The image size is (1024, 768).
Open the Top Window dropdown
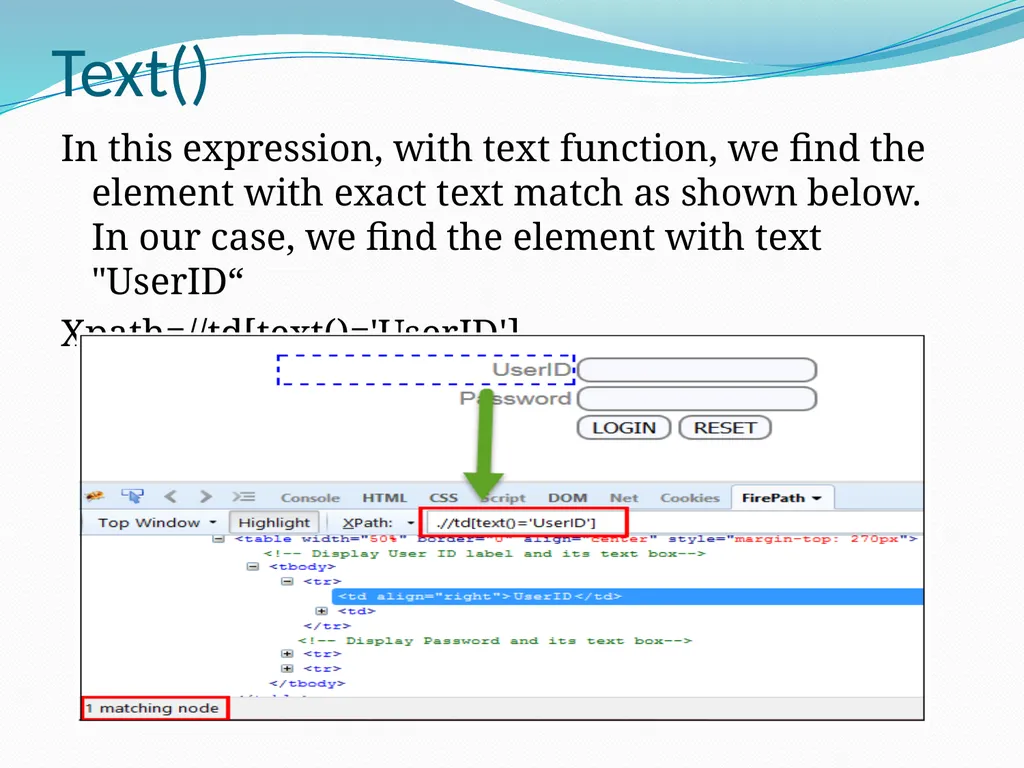157,522
